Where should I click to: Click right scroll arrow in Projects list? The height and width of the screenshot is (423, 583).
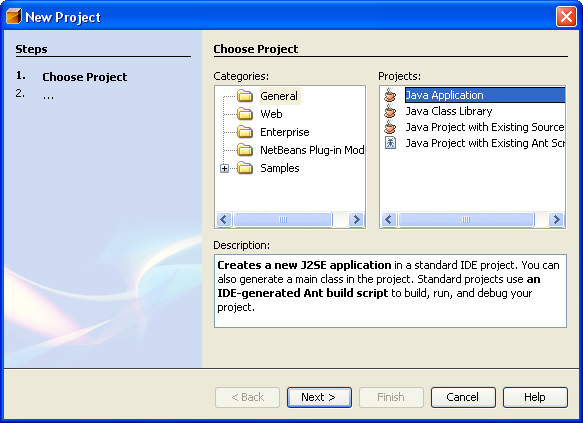pos(556,219)
